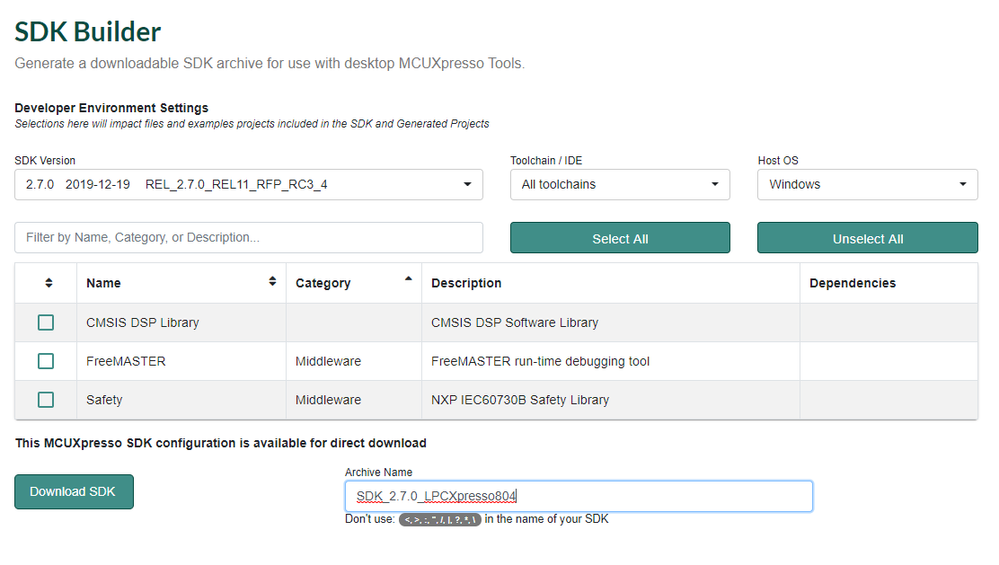Sort table by Category column arrow

(408, 280)
